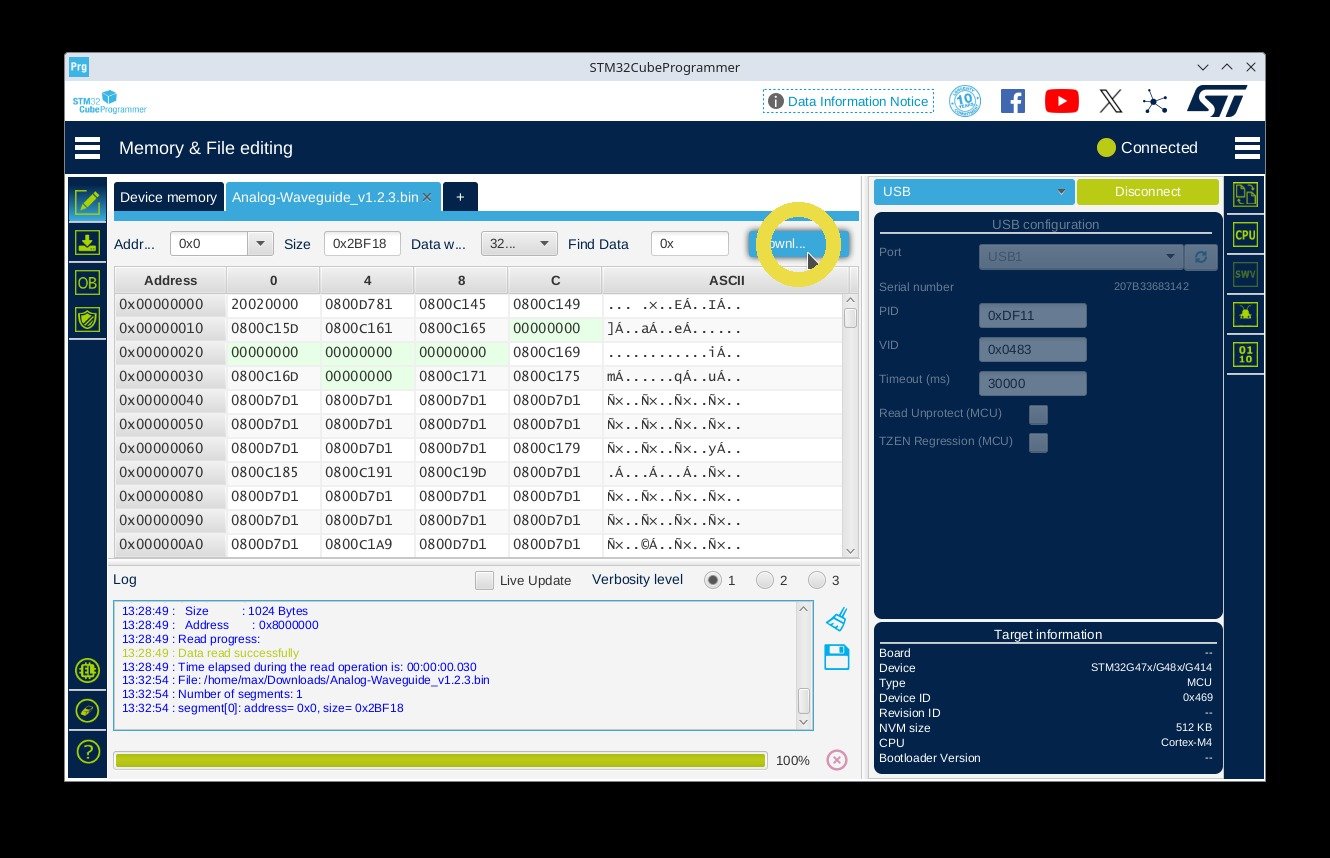The image size is (1330, 858).
Task: Open the shield security panel icon
Action: tap(88, 320)
